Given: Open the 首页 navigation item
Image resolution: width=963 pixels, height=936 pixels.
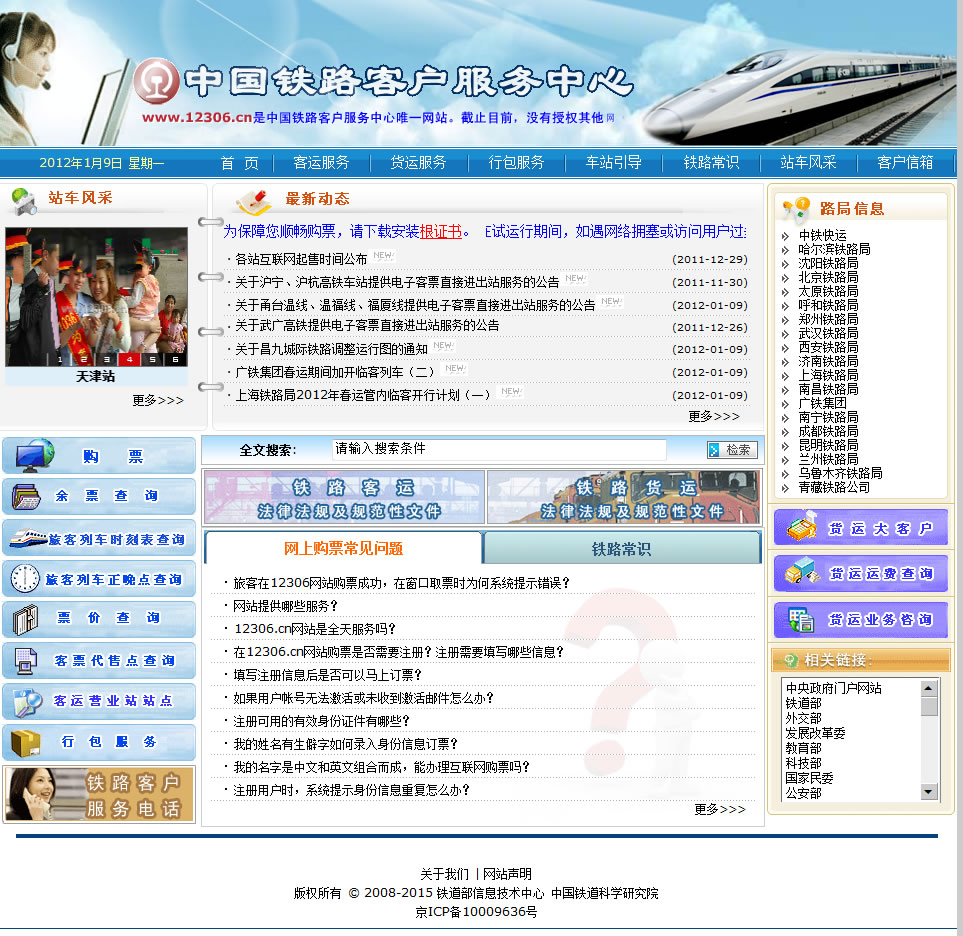Looking at the screenshot, I should (x=240, y=163).
